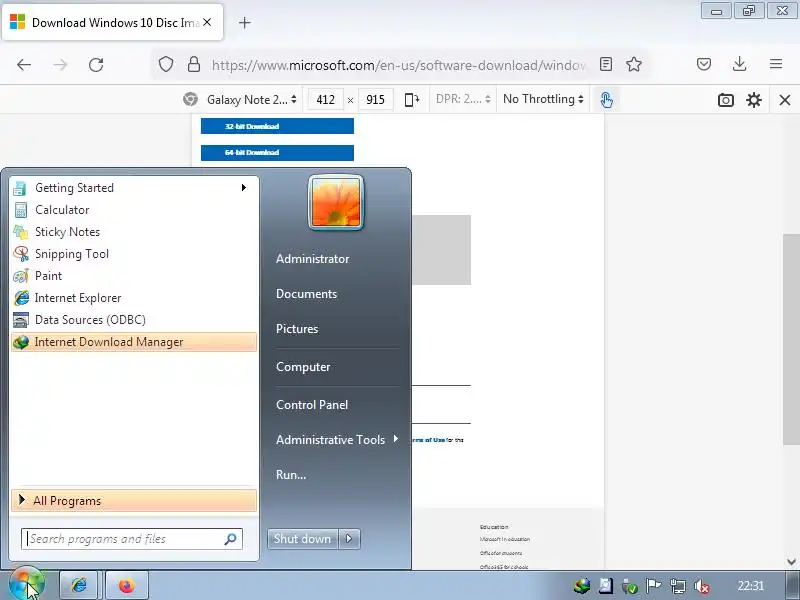Click the Firefox forward arrow

[60, 65]
